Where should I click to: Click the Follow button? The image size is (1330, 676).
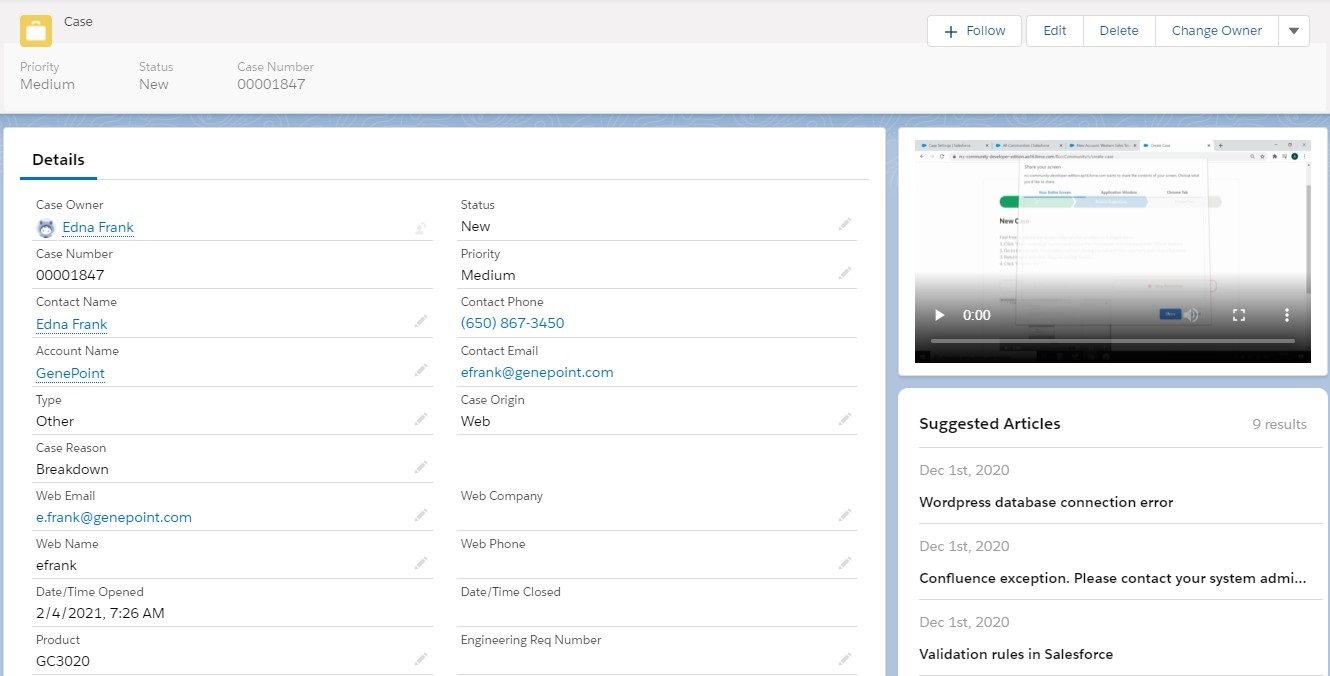coord(975,31)
